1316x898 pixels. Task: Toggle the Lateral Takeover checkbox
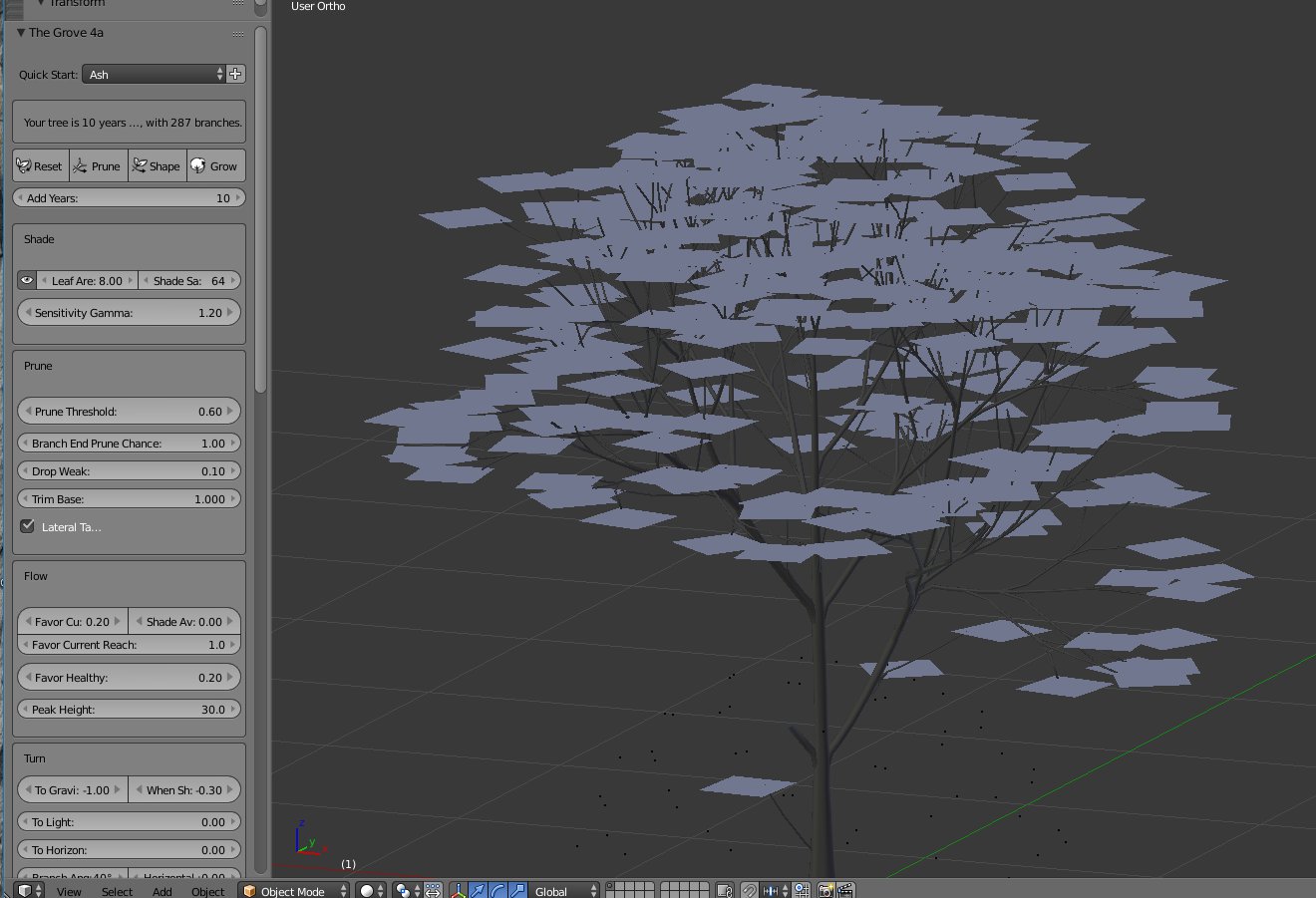(x=28, y=526)
